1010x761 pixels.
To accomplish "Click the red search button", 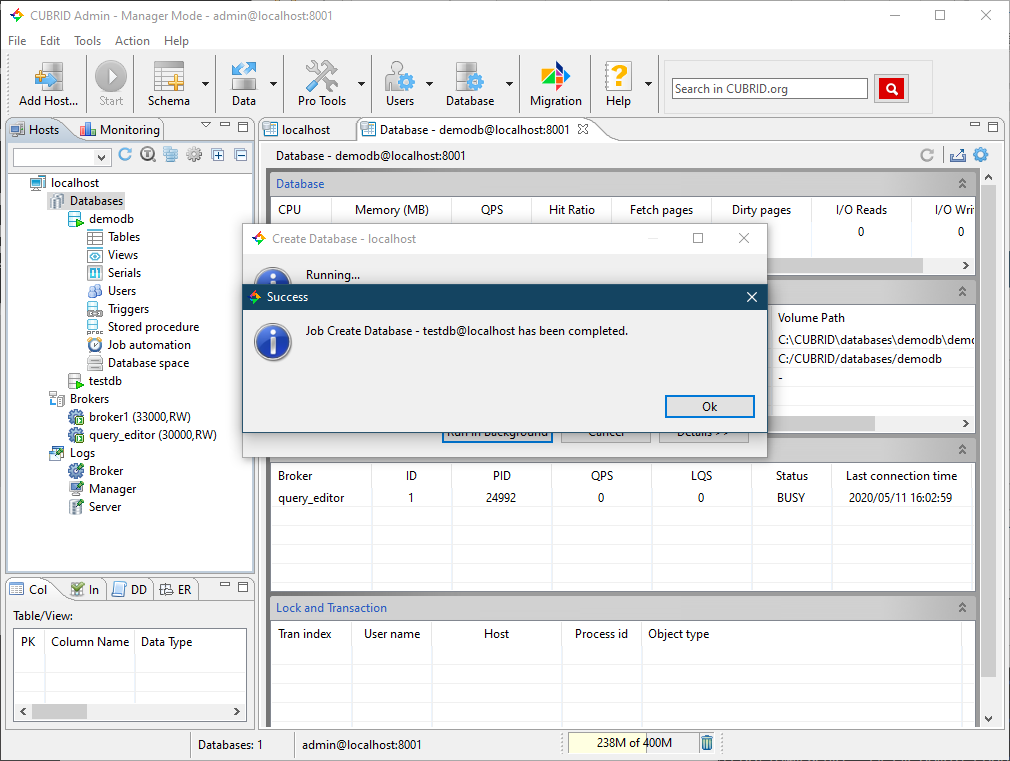I will [x=890, y=89].
